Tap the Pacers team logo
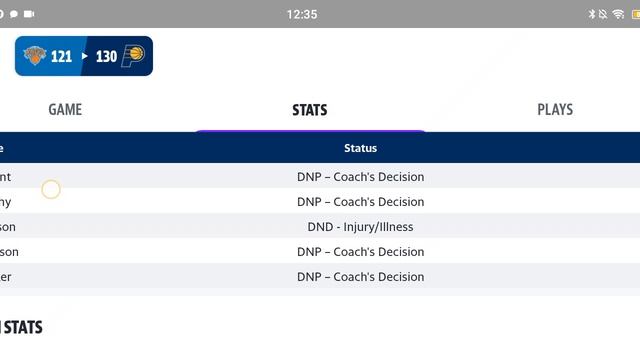Viewport: 640px width, 360px height. pyautogui.click(x=133, y=56)
